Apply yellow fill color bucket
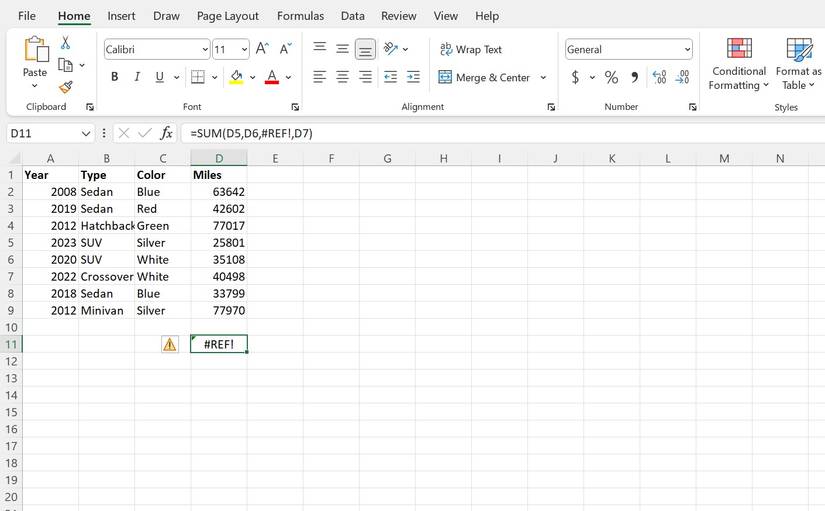The width and height of the screenshot is (825, 511). point(236,77)
